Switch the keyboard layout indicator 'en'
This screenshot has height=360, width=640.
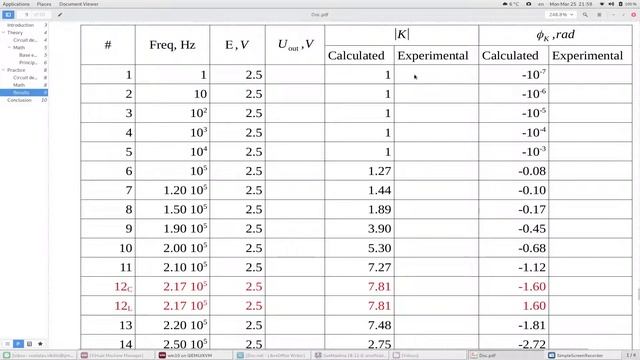pos(541,4)
